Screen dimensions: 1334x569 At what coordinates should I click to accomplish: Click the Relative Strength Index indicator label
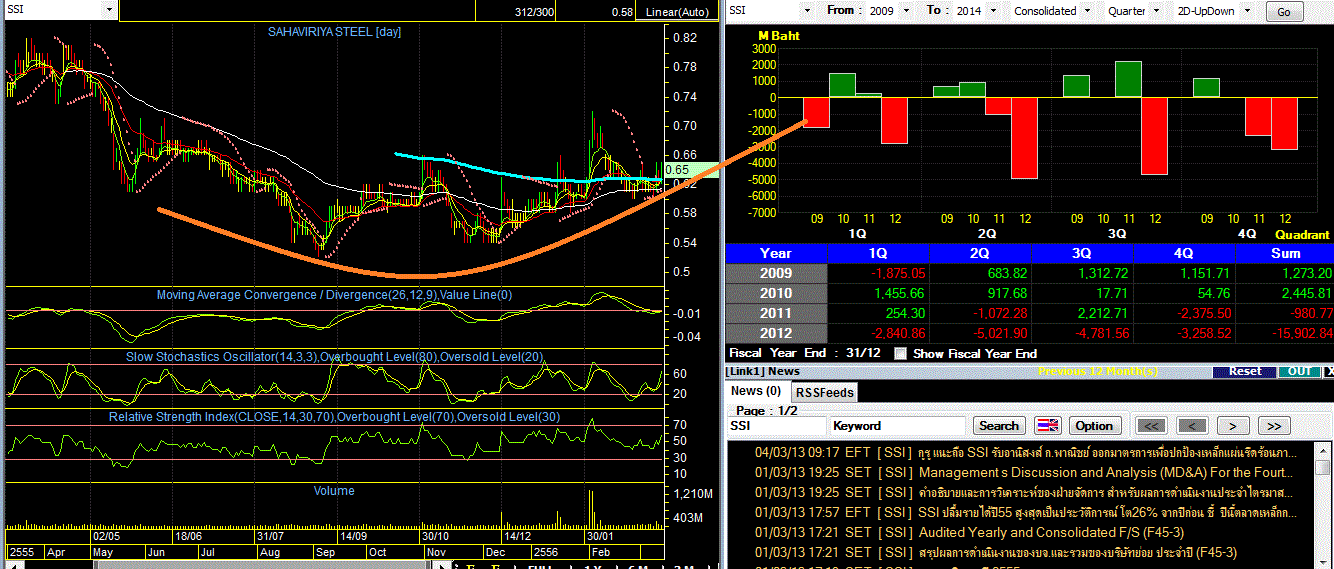tap(334, 416)
